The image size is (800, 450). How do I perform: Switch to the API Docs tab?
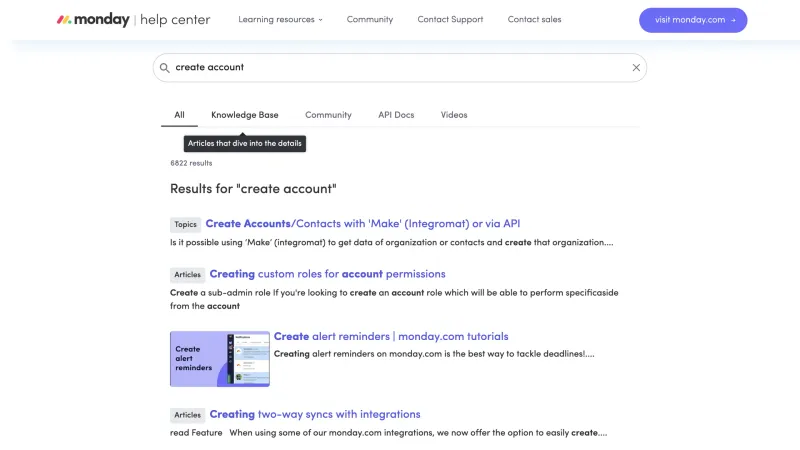click(x=396, y=115)
